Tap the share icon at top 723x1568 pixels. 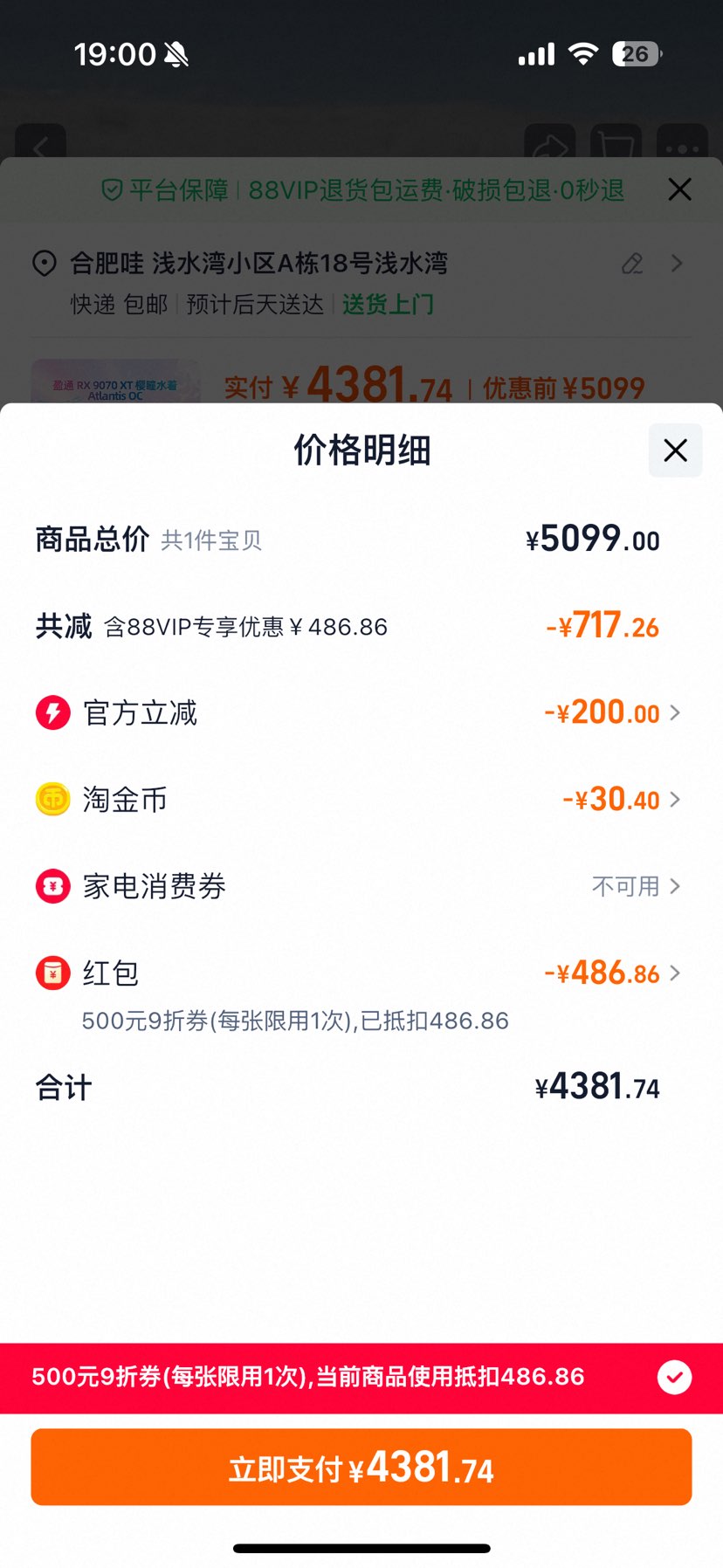(549, 145)
